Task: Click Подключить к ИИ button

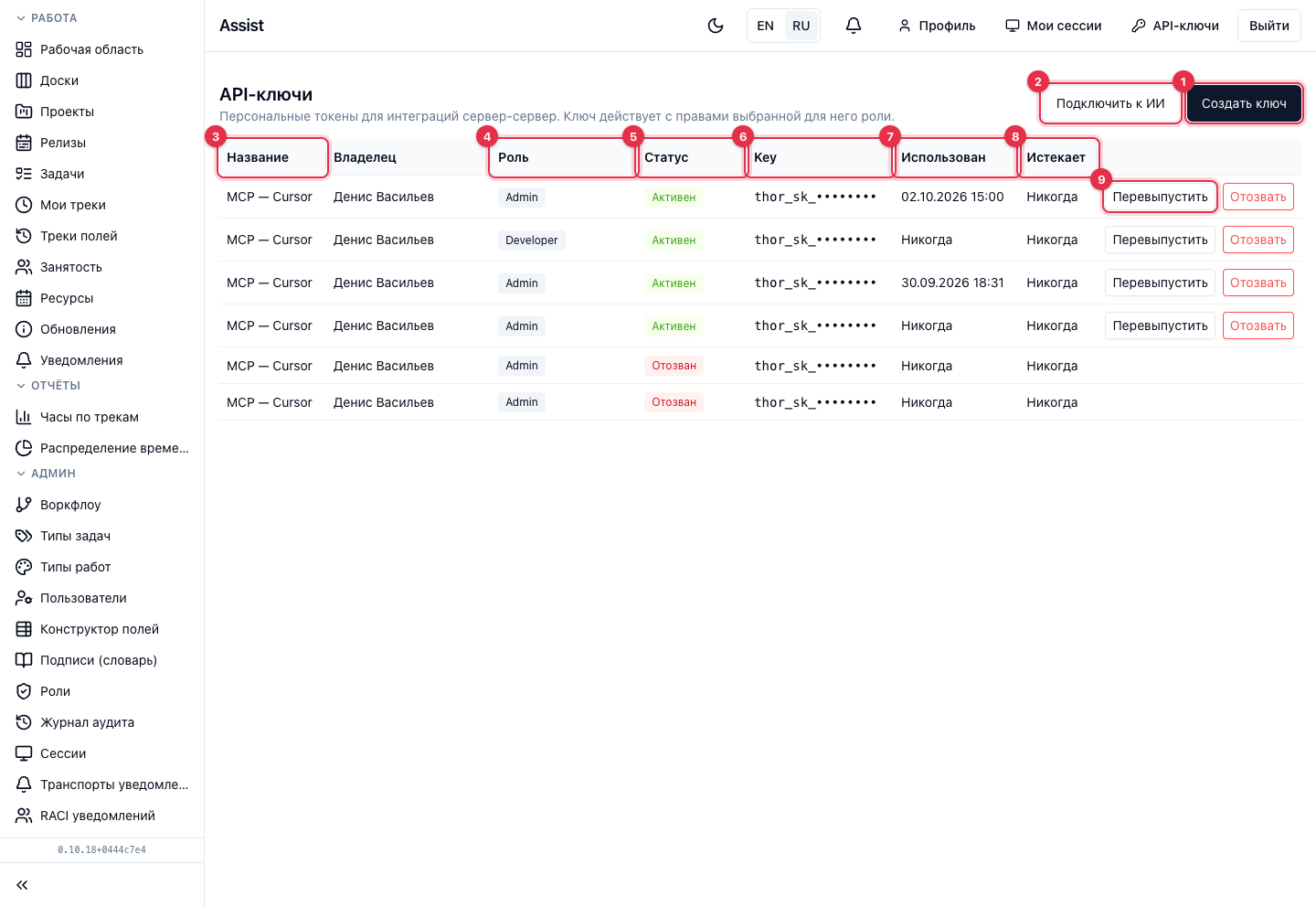Action: [1110, 103]
